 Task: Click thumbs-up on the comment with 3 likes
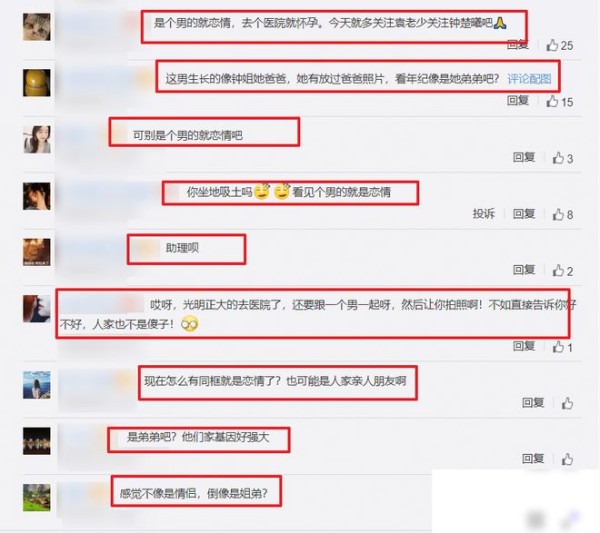pyautogui.click(x=558, y=158)
